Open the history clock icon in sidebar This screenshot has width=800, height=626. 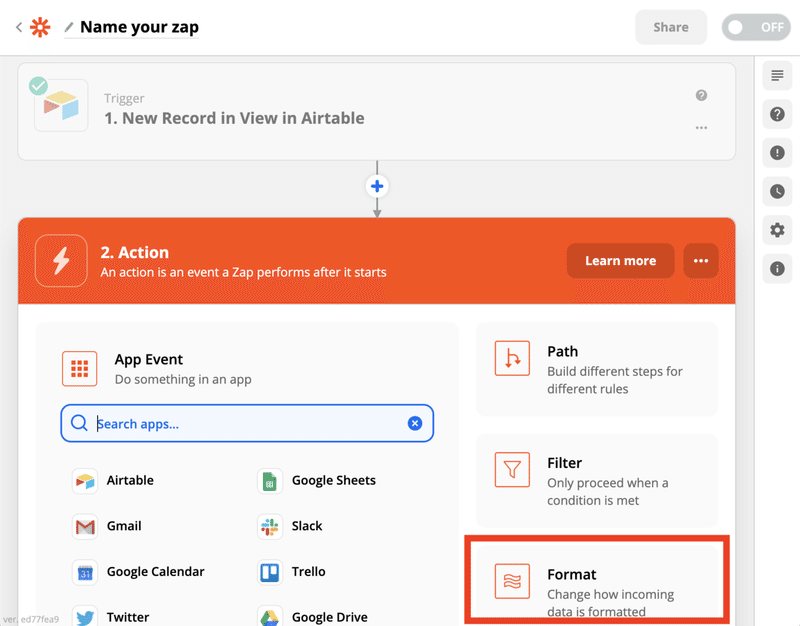pos(777,191)
